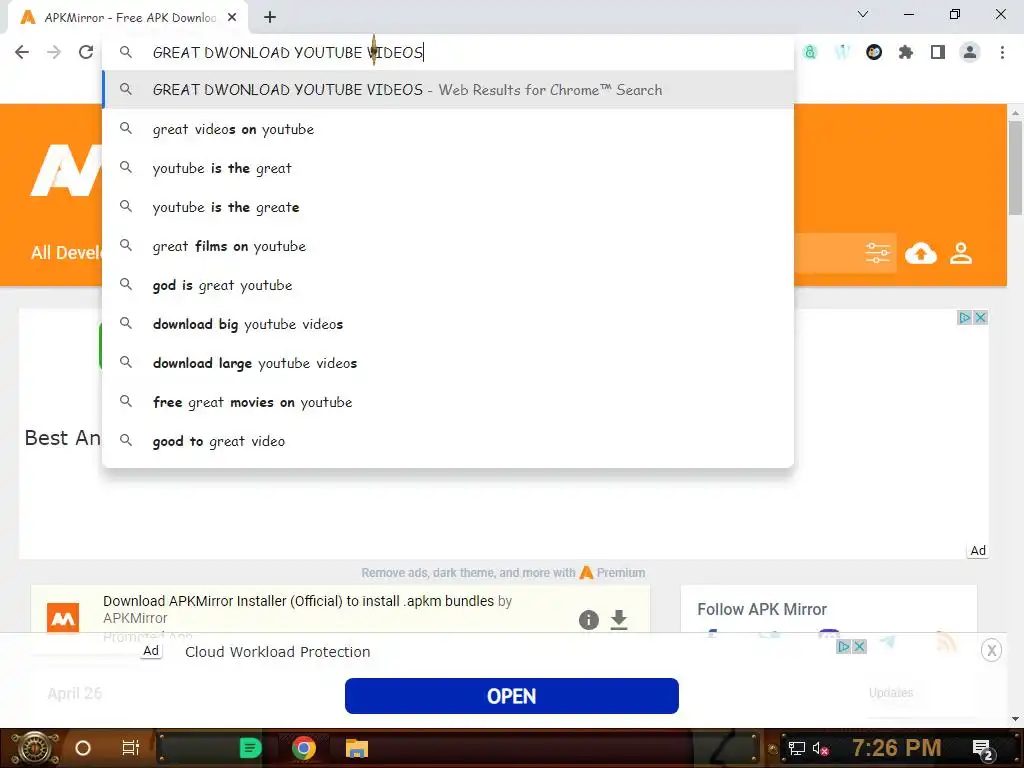Select suggestion 'god is great youtube'
Viewport: 1024px width, 768px height.
pos(448,285)
